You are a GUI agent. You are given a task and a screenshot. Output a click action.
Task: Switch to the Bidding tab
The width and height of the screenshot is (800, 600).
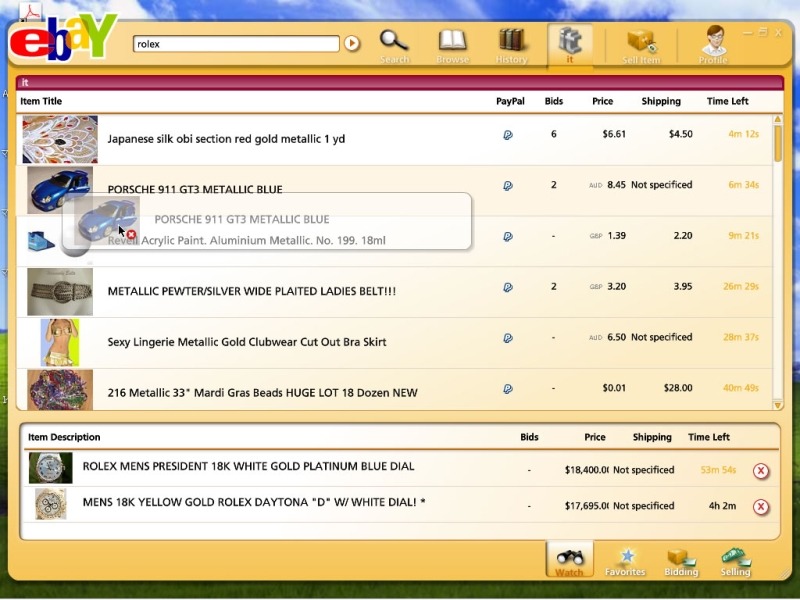(x=681, y=562)
